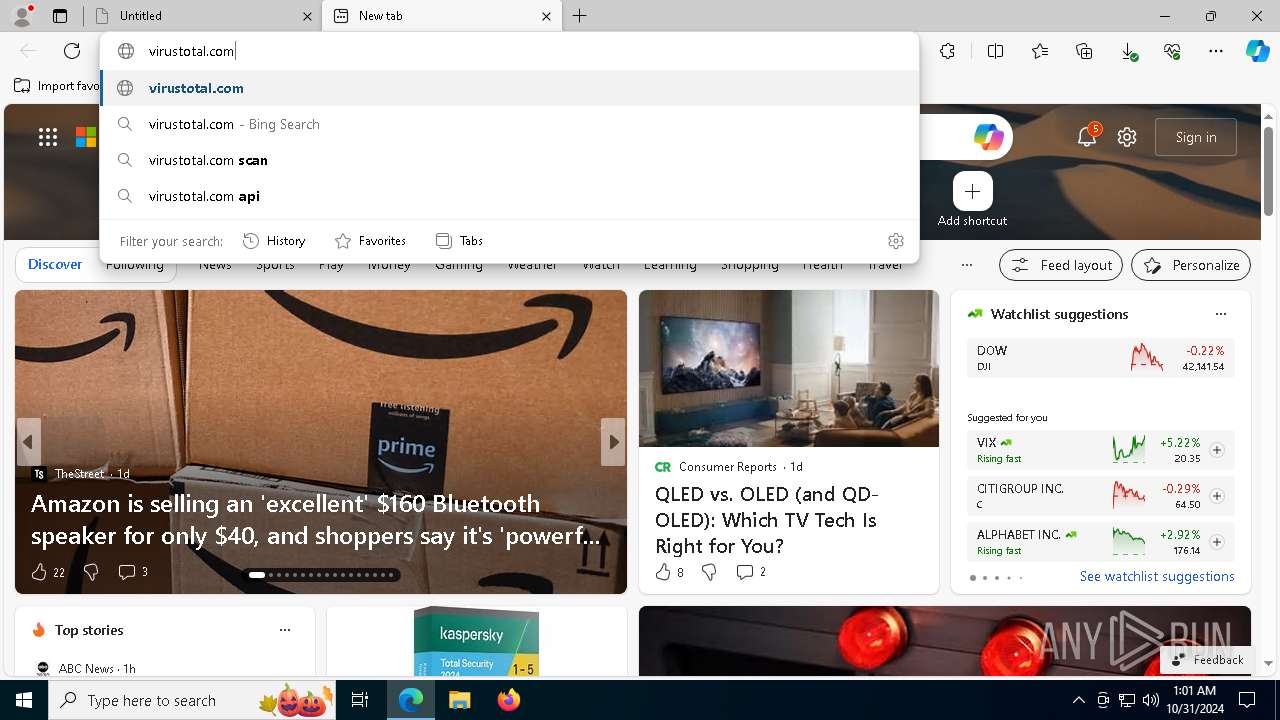Open address bar suggestion settings gear

pyautogui.click(x=896, y=241)
